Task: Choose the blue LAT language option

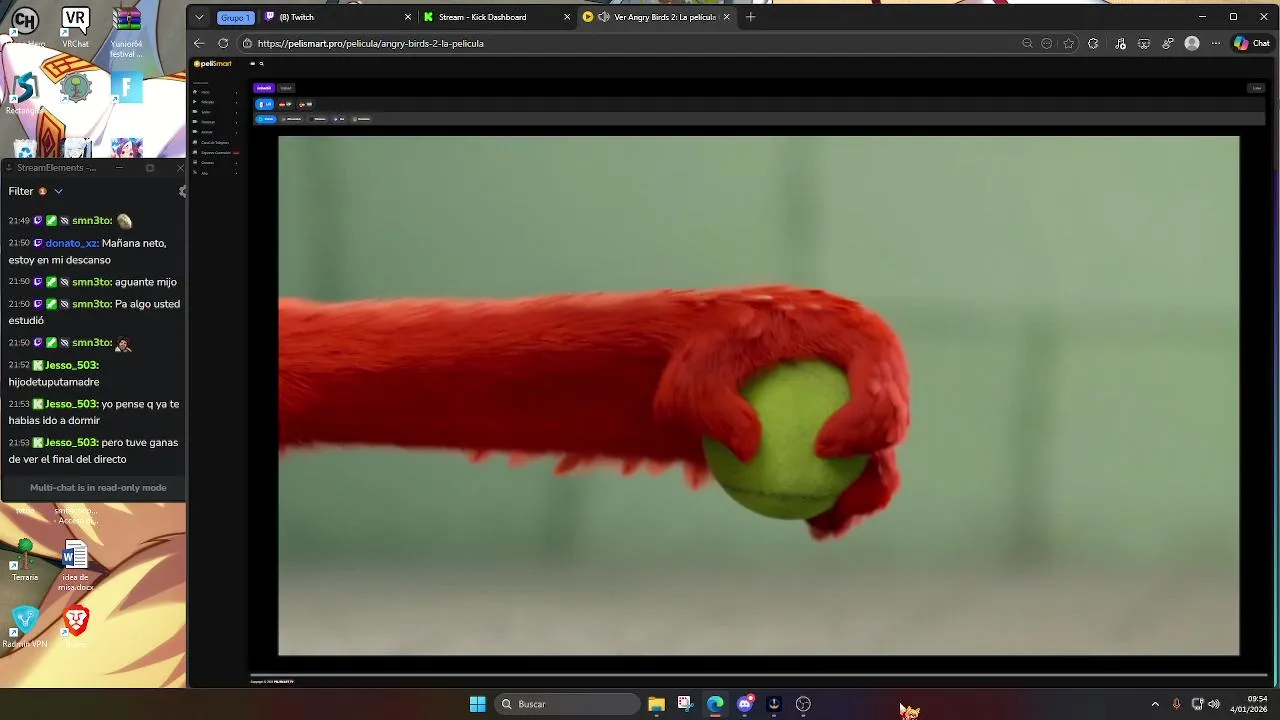Action: (x=265, y=104)
